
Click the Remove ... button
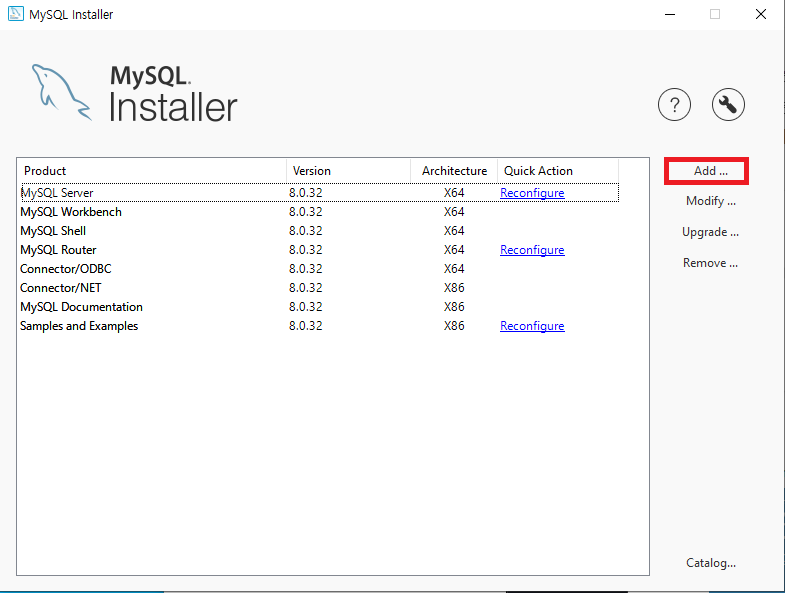710,263
